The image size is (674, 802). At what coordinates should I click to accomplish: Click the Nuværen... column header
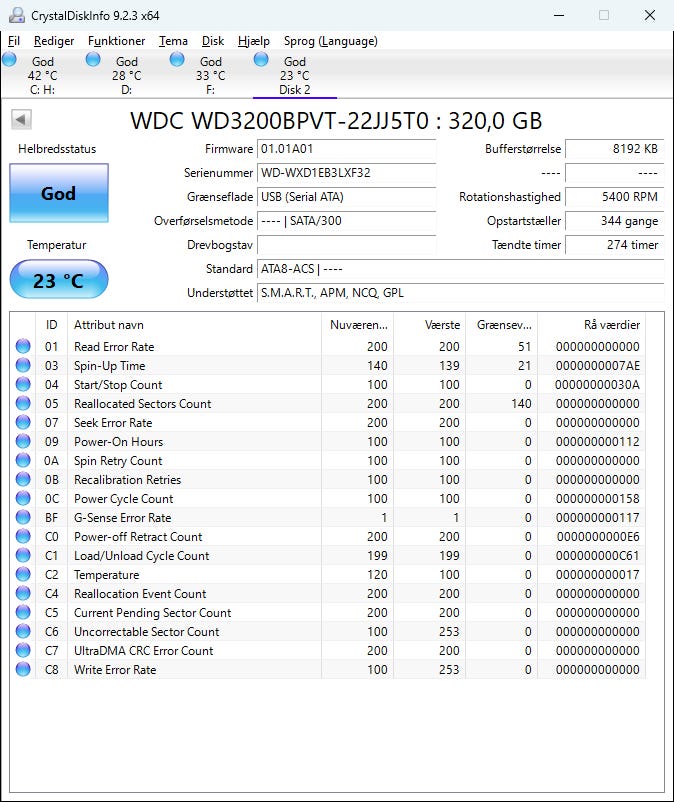click(357, 325)
